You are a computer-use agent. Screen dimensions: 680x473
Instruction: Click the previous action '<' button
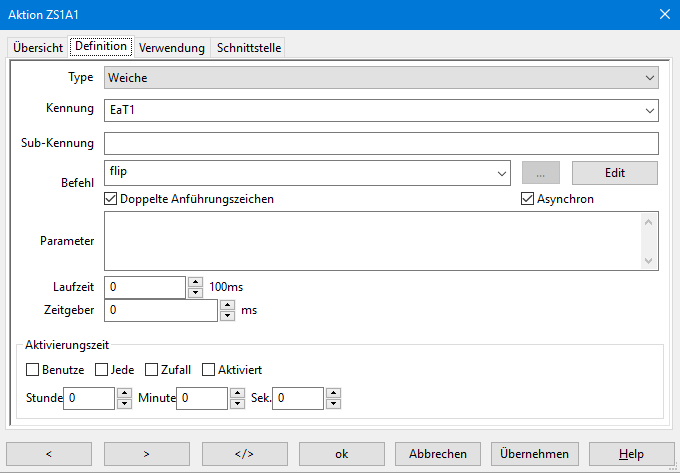pos(48,453)
